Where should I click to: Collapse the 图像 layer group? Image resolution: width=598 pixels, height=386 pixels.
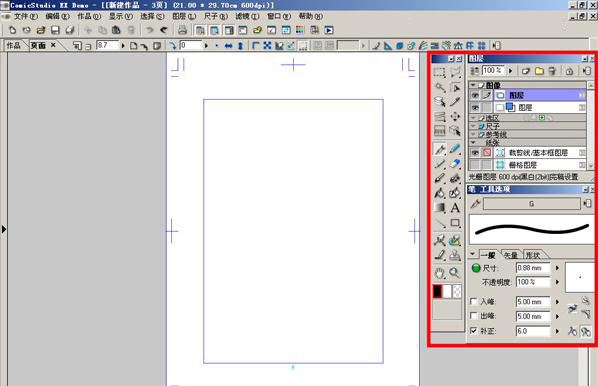[473, 85]
